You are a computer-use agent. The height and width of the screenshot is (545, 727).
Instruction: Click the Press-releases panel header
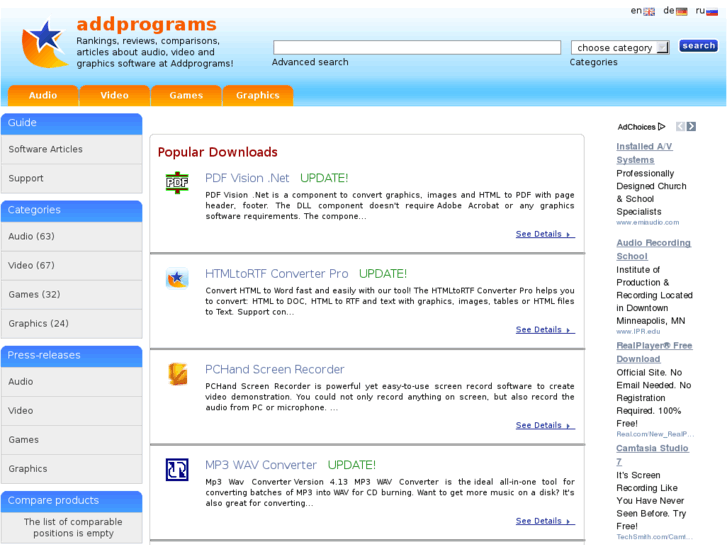[x=71, y=355]
